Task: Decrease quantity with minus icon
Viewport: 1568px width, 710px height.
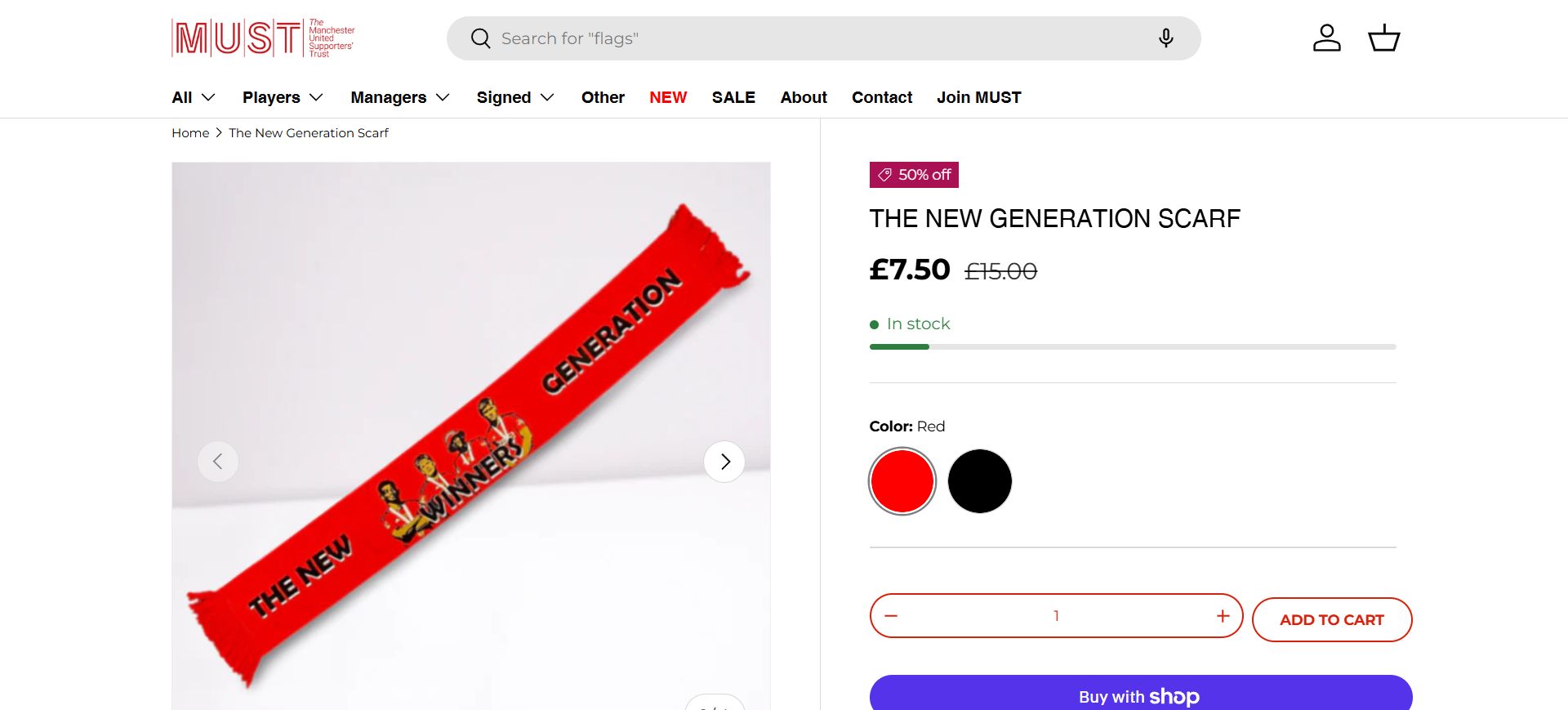Action: pos(891,616)
